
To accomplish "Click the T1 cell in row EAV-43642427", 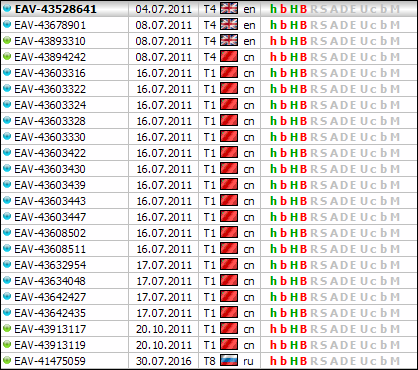I will tap(210, 297).
